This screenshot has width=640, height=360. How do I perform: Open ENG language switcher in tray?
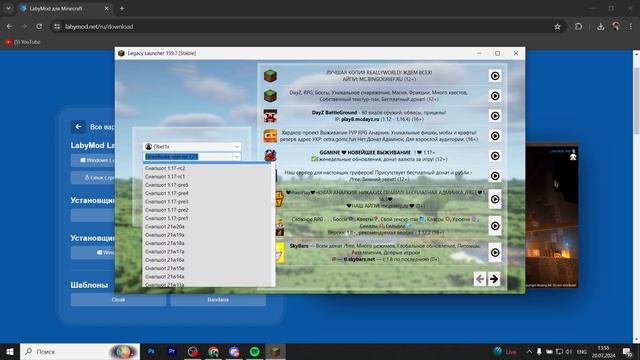pyautogui.click(x=582, y=351)
